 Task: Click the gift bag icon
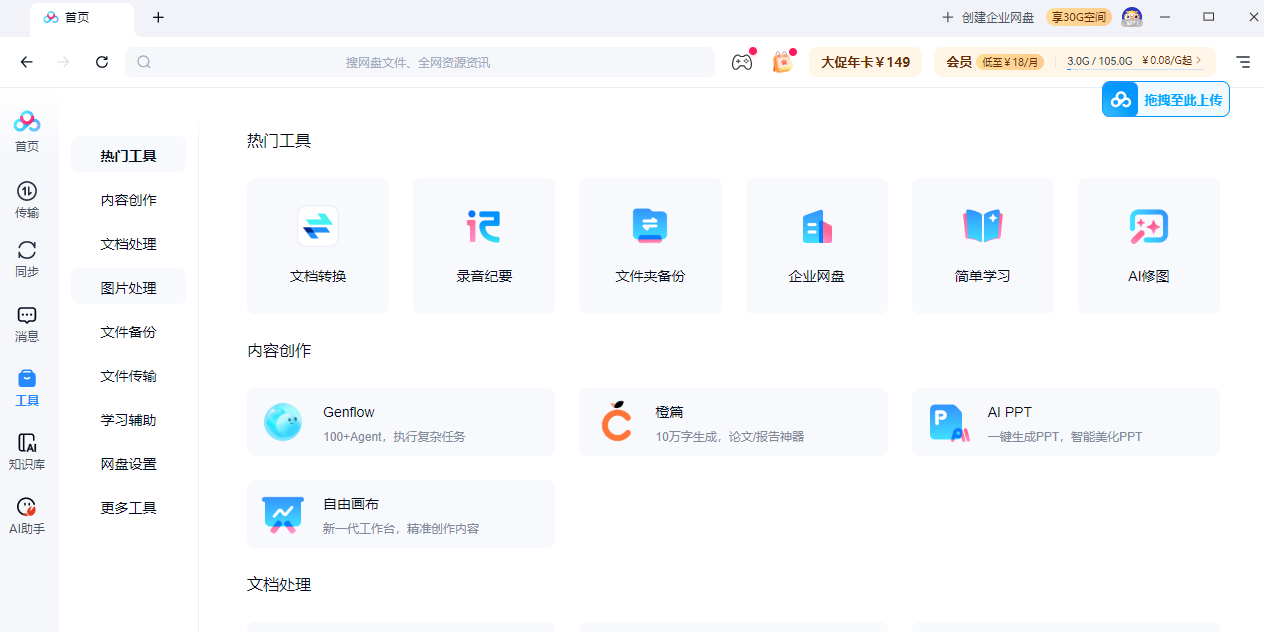[x=782, y=62]
